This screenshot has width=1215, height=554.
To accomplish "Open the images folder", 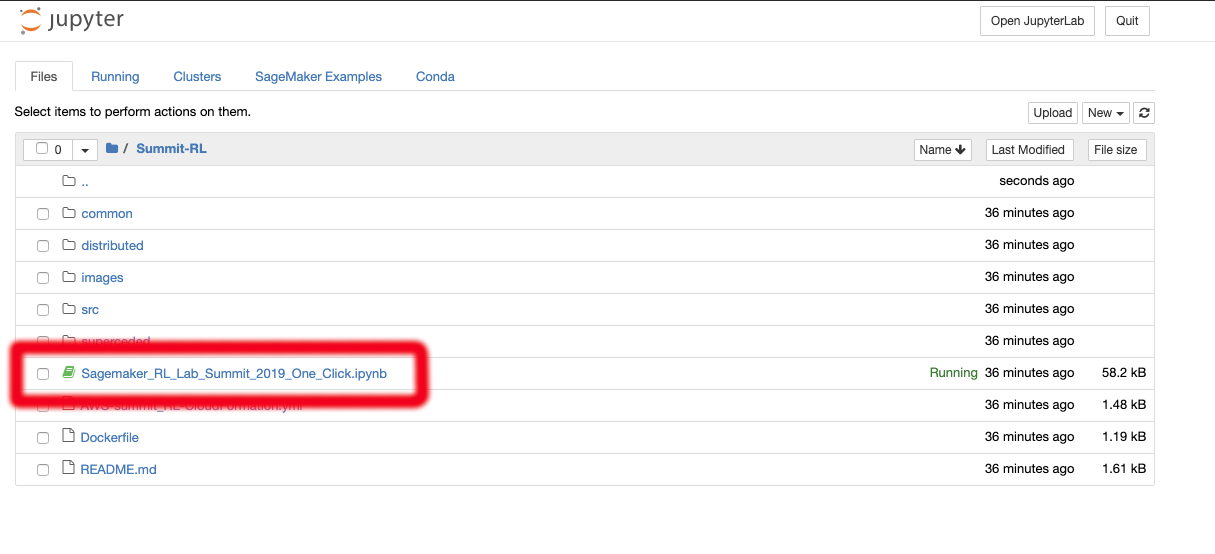I will pos(102,277).
